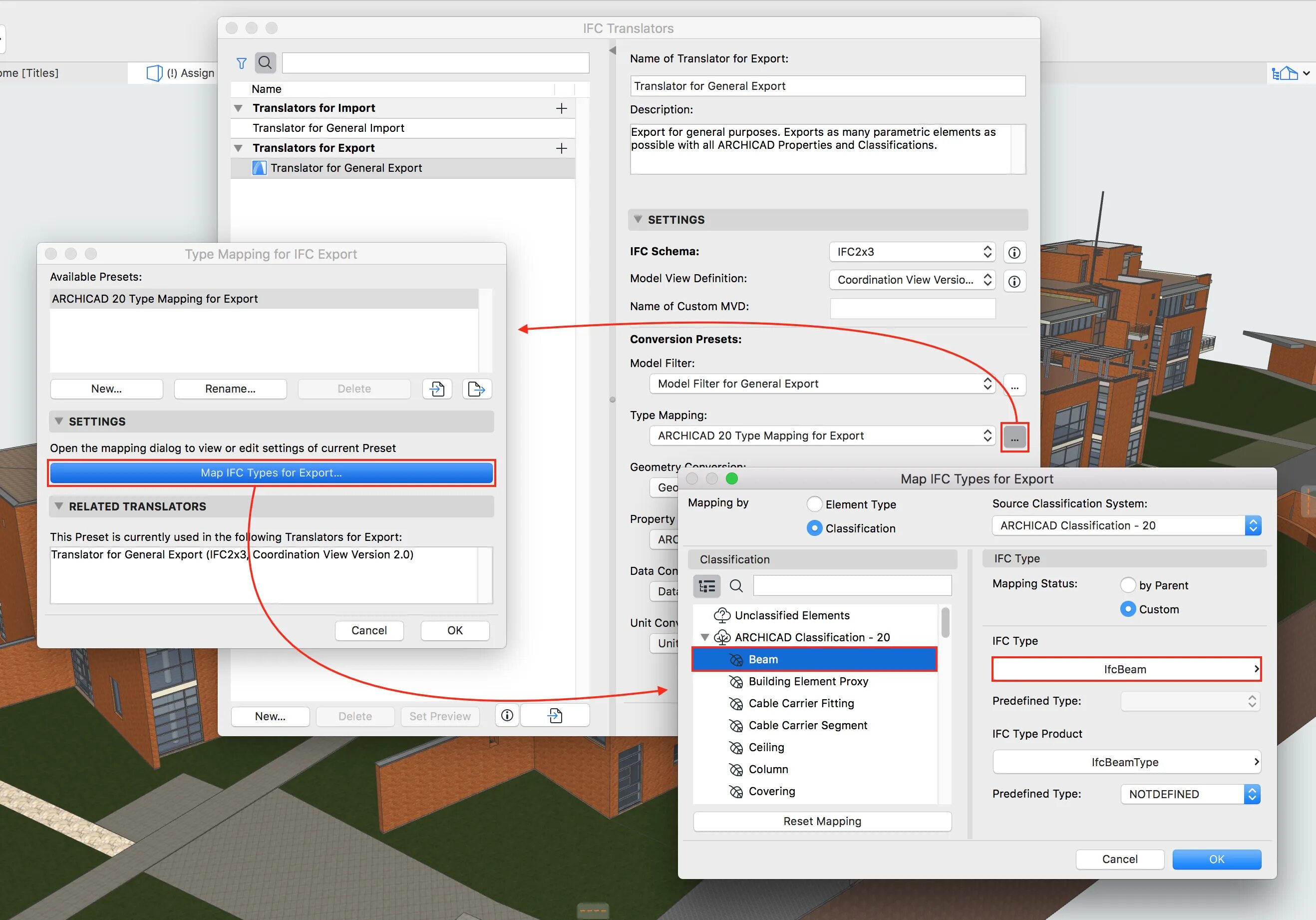
Task: Select the Classification mapping radio button
Action: point(814,528)
